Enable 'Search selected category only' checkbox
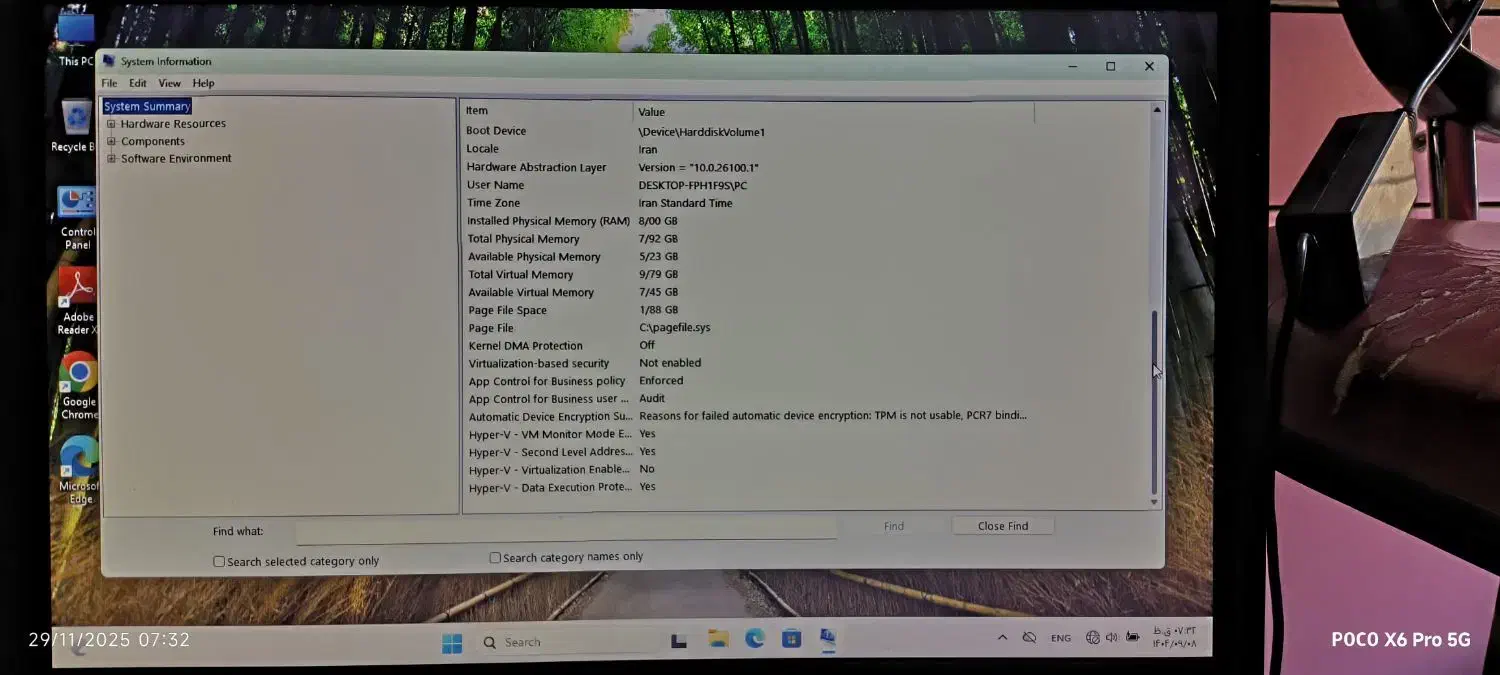The height and width of the screenshot is (675, 1500). click(x=219, y=562)
